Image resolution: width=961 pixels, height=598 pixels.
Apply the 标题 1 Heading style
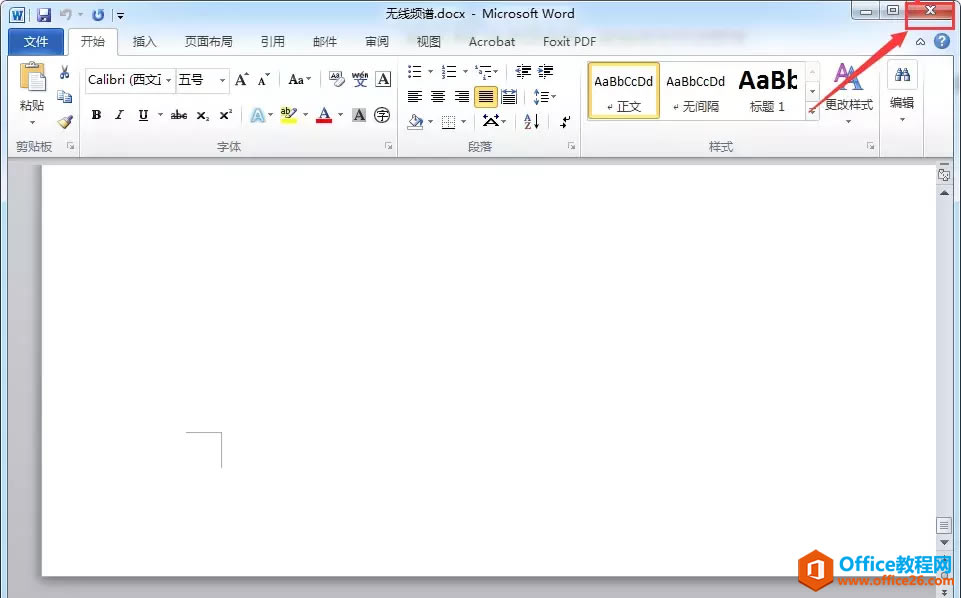pyautogui.click(x=767, y=90)
